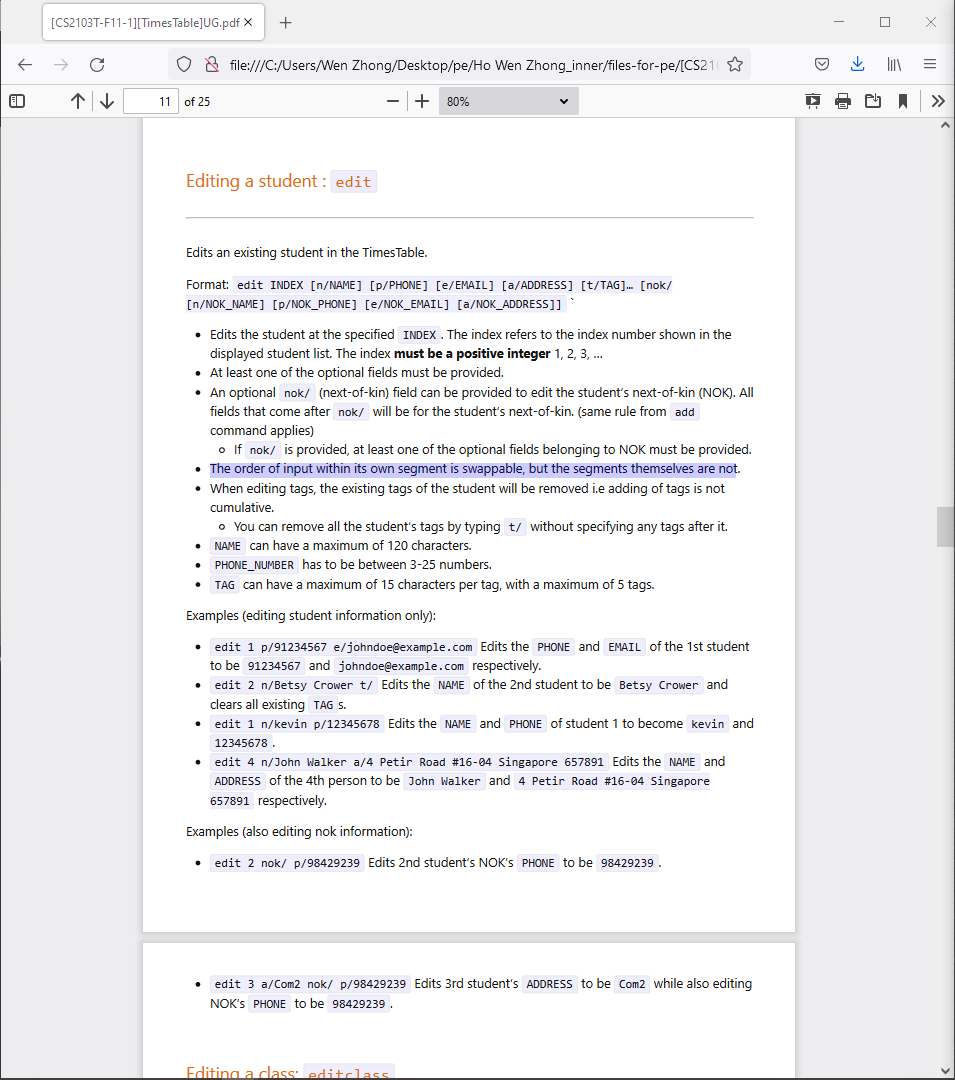Download the PDF with the save icon
The image size is (955, 1080).
click(x=873, y=101)
